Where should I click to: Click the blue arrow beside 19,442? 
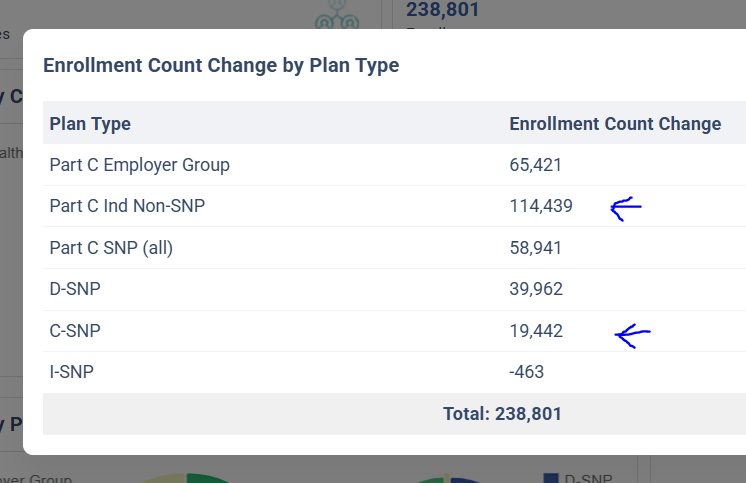pyautogui.click(x=633, y=335)
